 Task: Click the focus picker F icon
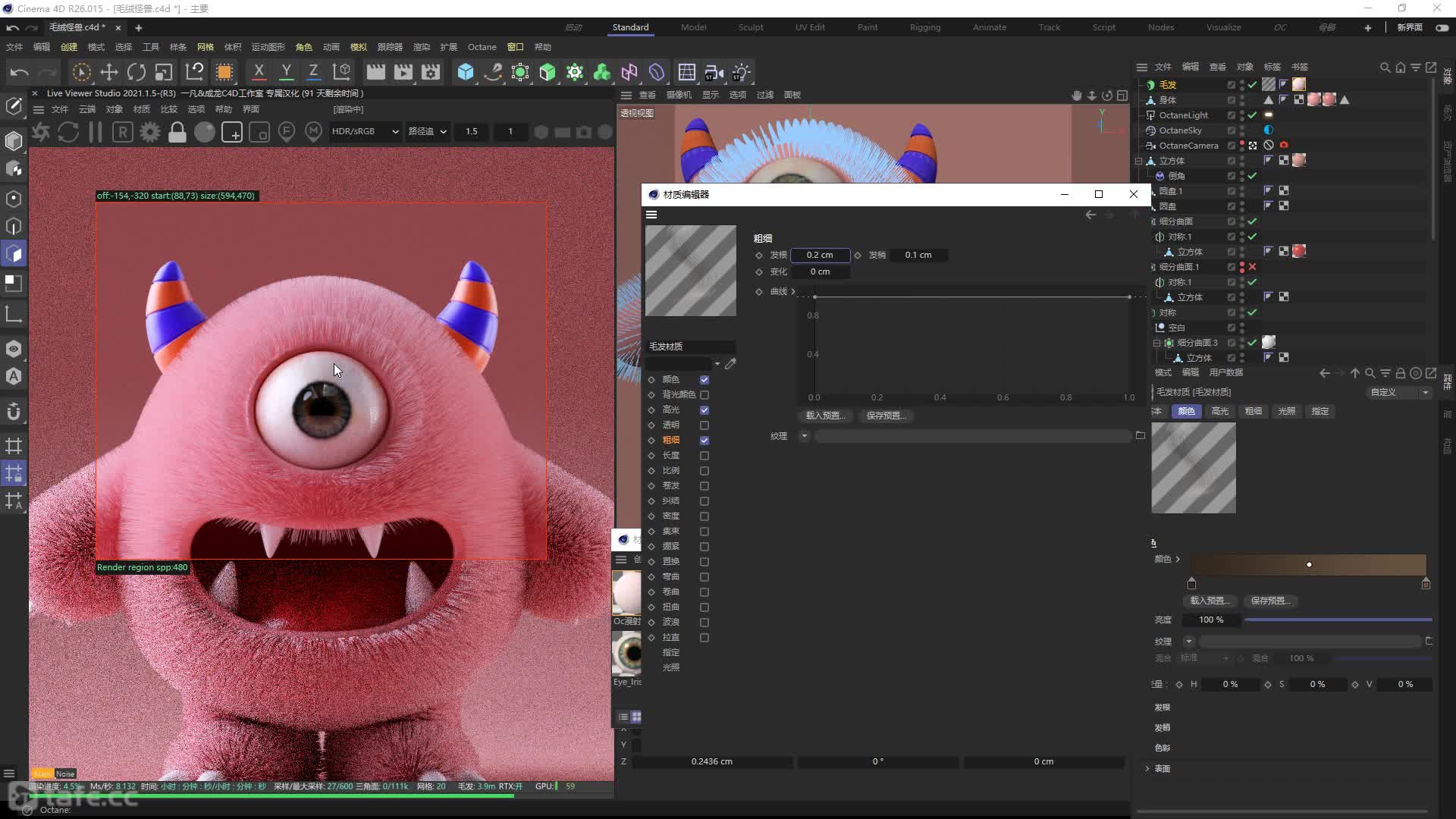click(287, 132)
